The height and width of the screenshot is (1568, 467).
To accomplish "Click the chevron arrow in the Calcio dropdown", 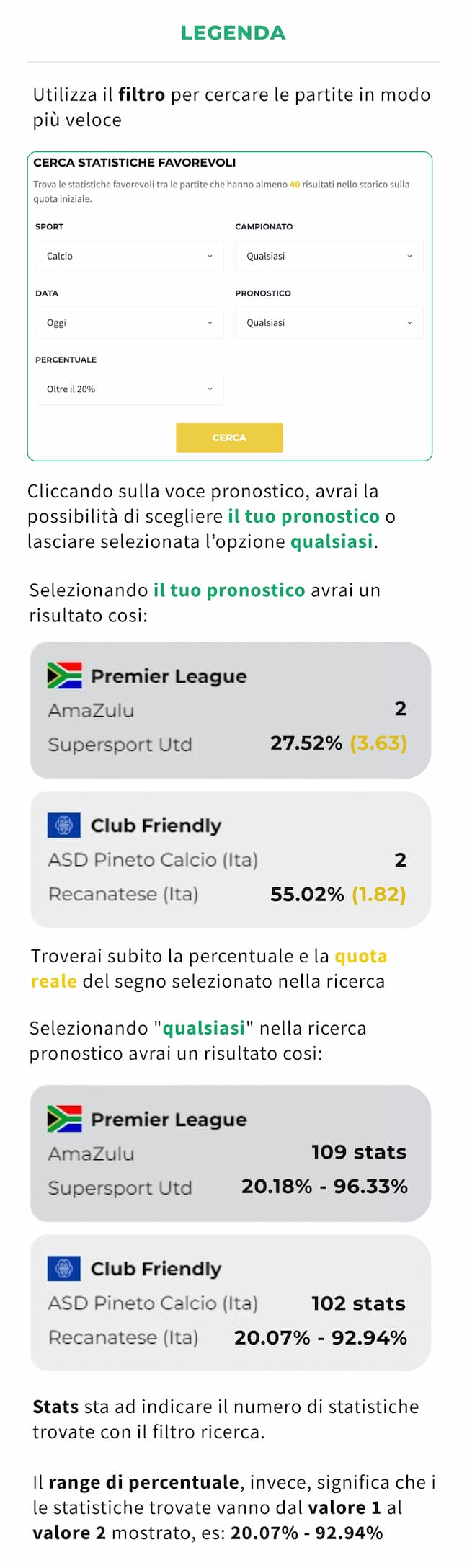I will click(210, 256).
